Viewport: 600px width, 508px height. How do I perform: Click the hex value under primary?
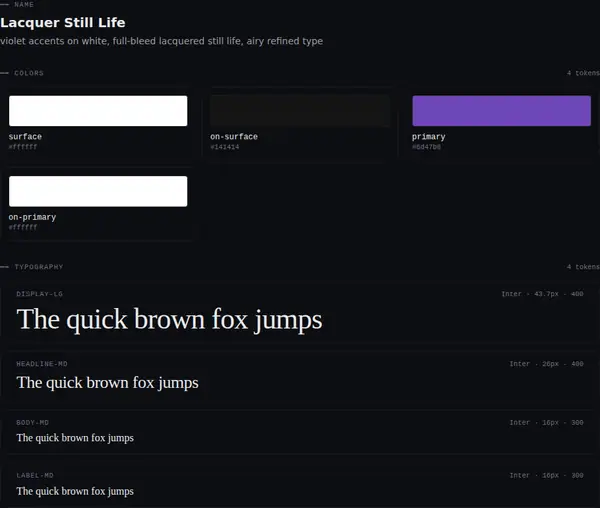pyautogui.click(x=426, y=147)
